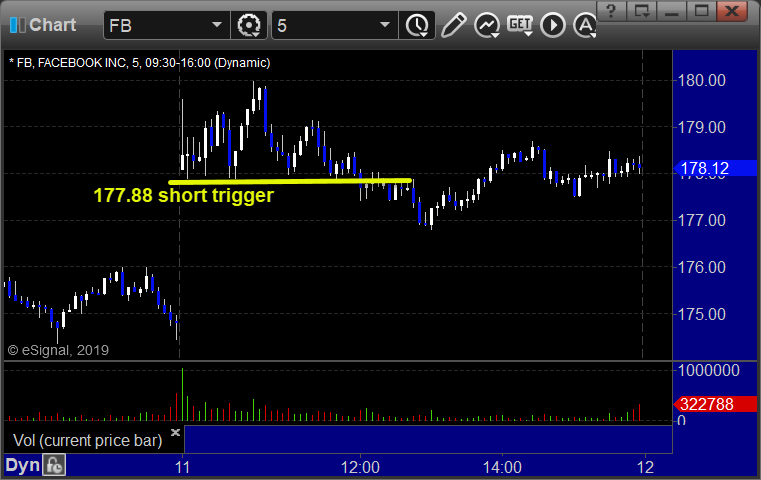
Task: Open the studies chart-line icon
Action: point(487,25)
